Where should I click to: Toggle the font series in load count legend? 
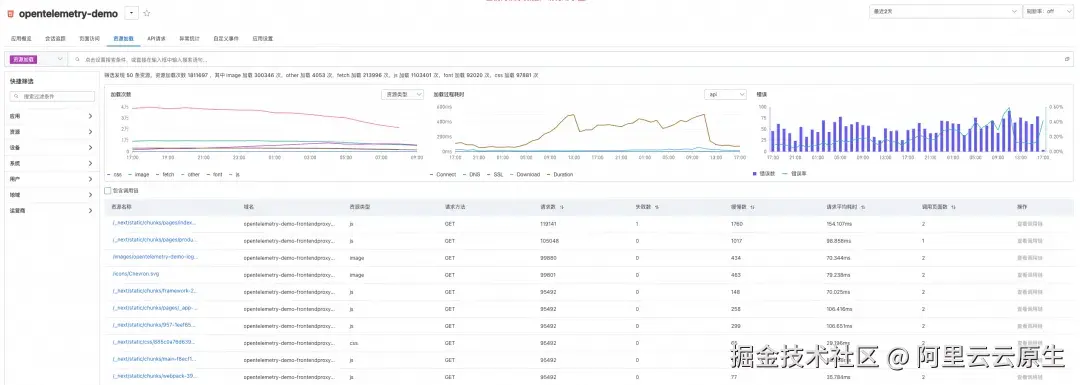[214, 174]
